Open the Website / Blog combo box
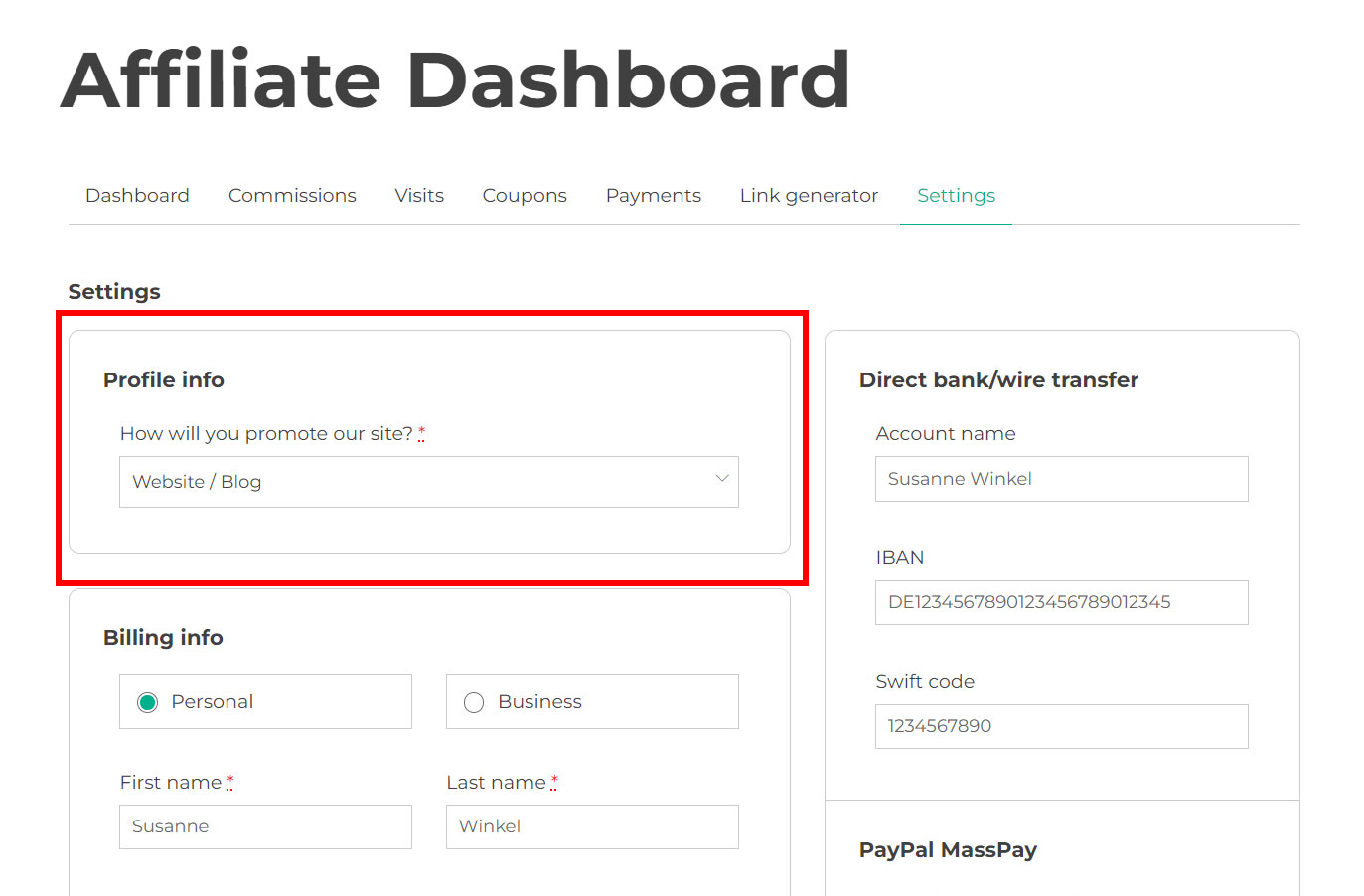This screenshot has width=1364, height=896. (x=429, y=482)
